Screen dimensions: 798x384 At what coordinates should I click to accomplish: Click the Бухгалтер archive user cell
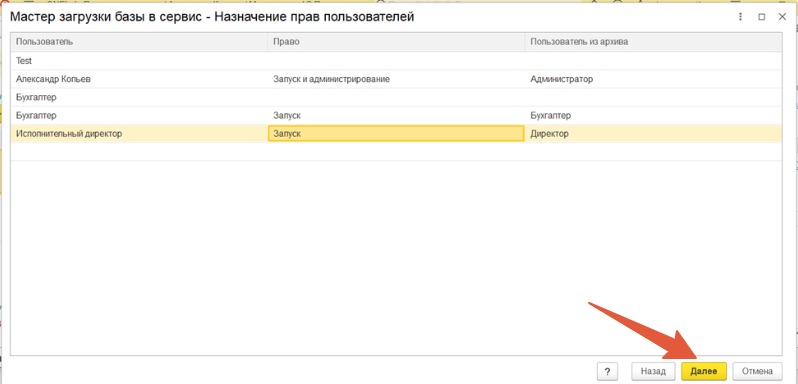[653, 115]
